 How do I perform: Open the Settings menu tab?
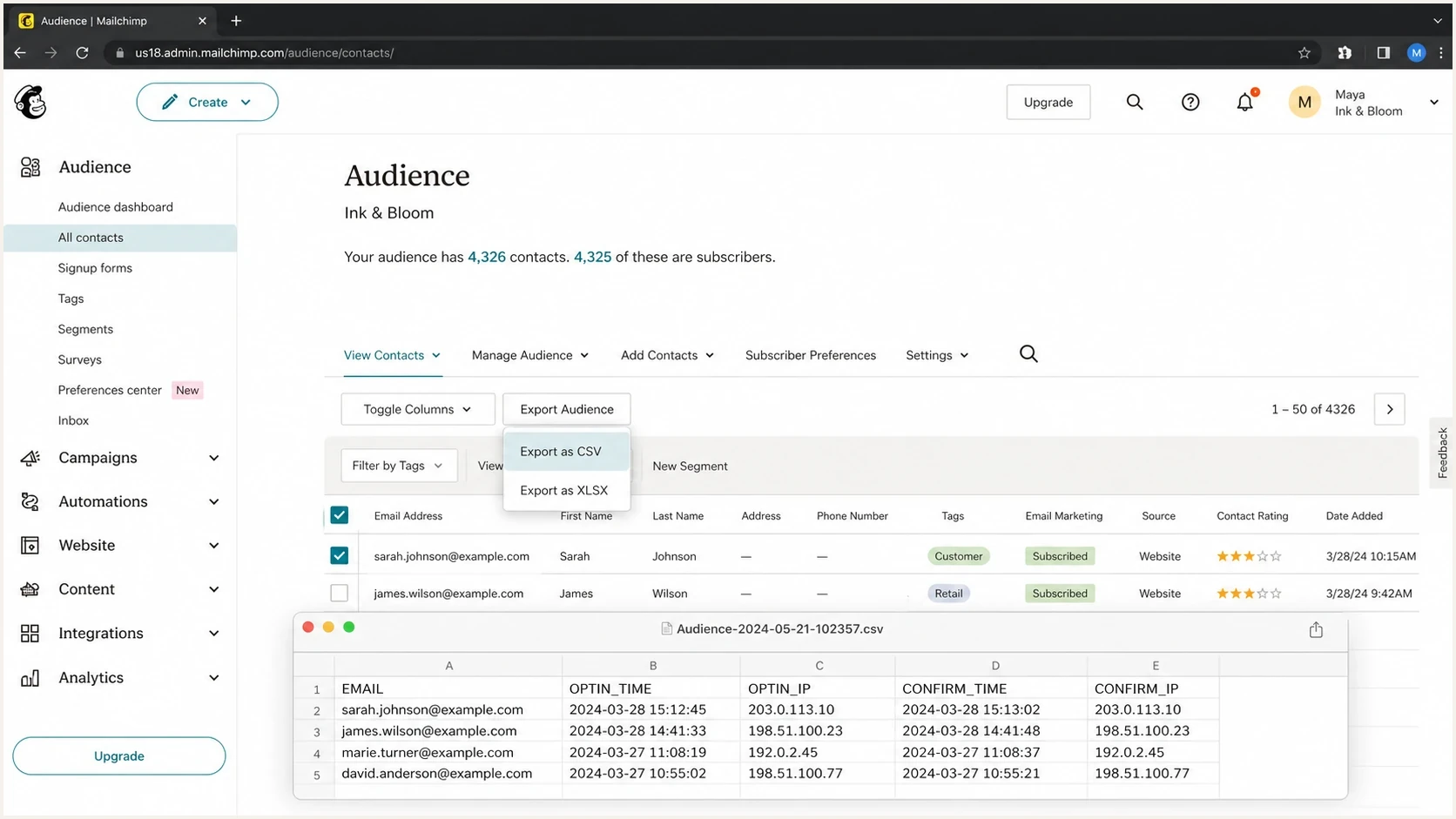click(x=937, y=355)
